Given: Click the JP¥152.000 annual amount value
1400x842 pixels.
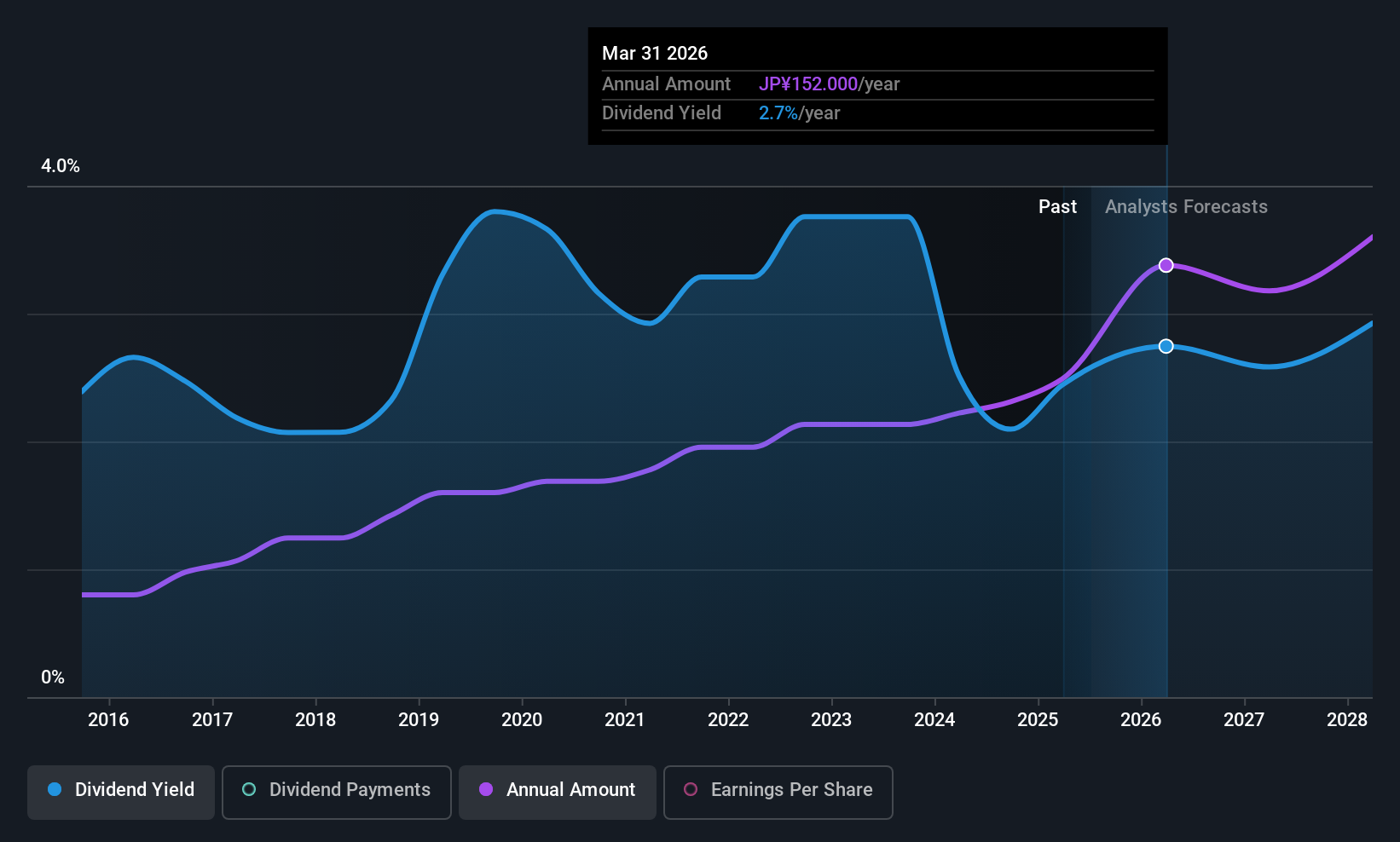Looking at the screenshot, I should 808,84.
